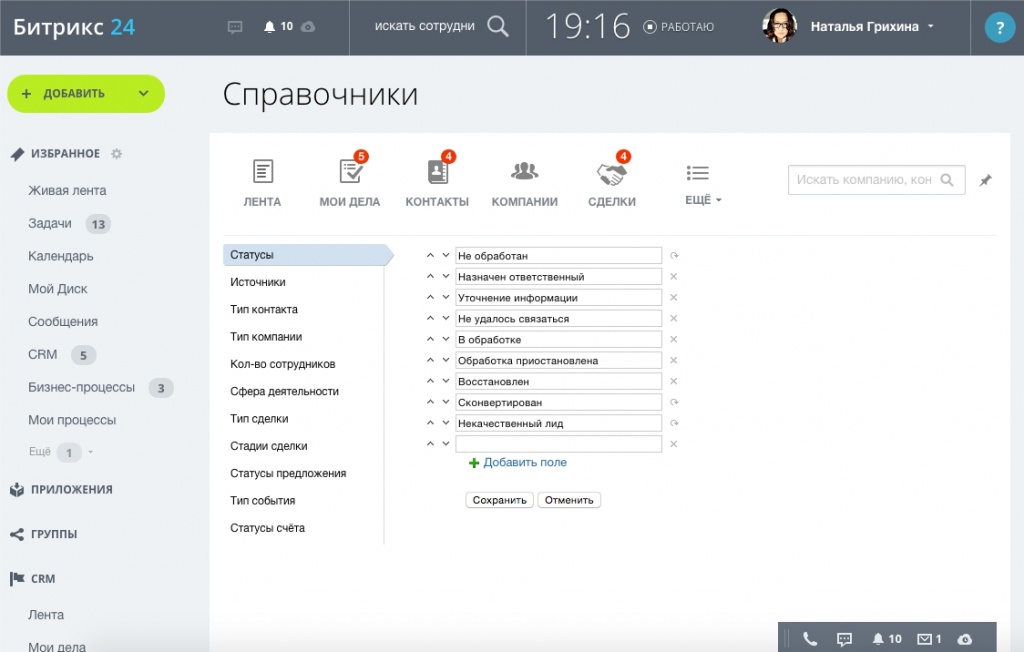This screenshot has width=1024, height=652.
Task: Open Статусы предложения reference
Action: [288, 474]
